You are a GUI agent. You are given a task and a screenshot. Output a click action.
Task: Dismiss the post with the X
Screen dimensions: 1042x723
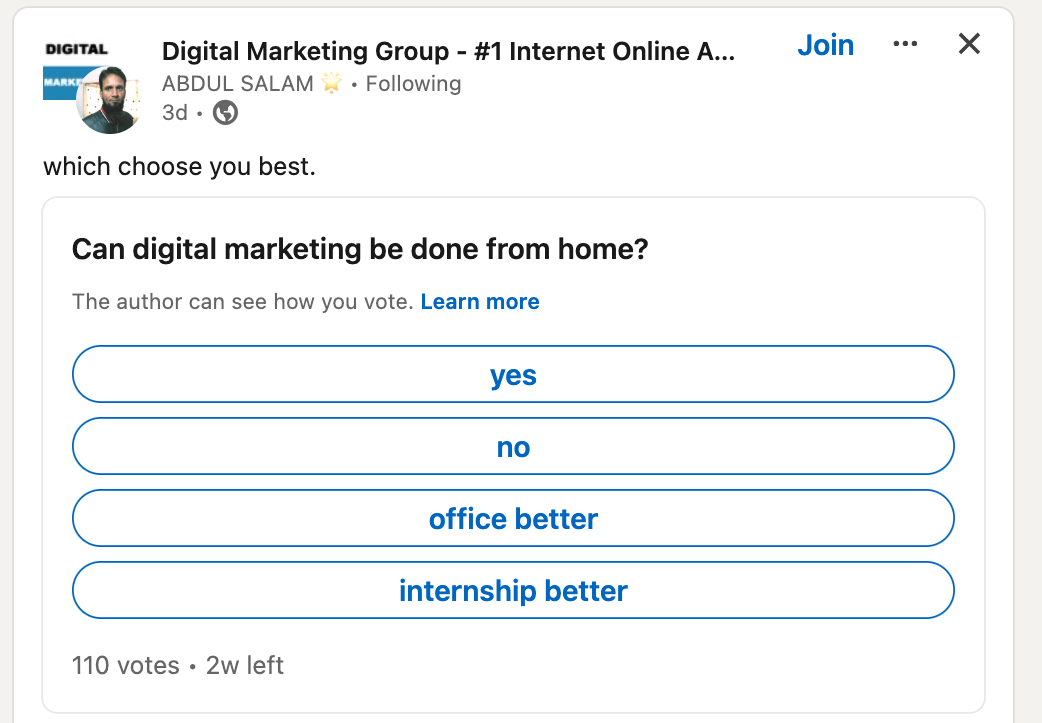point(968,44)
